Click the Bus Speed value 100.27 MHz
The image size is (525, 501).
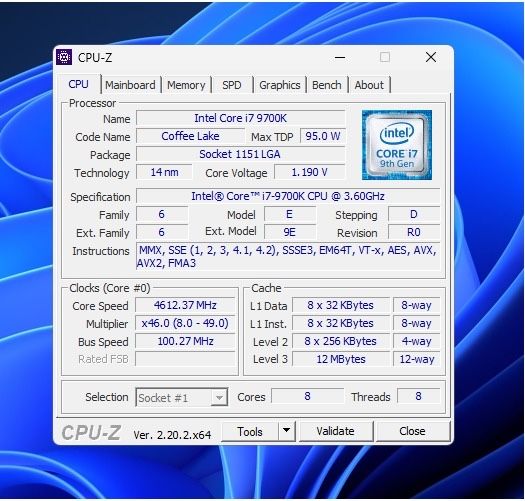185,341
